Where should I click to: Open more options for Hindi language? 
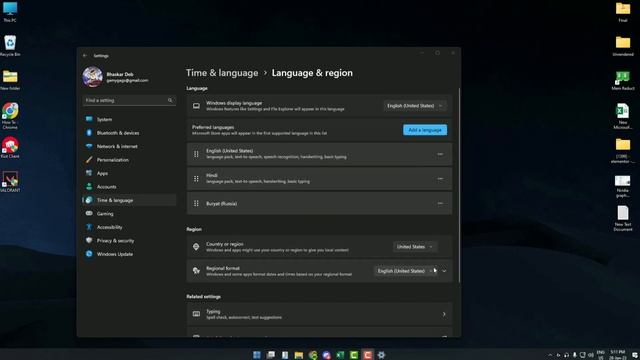click(440, 179)
